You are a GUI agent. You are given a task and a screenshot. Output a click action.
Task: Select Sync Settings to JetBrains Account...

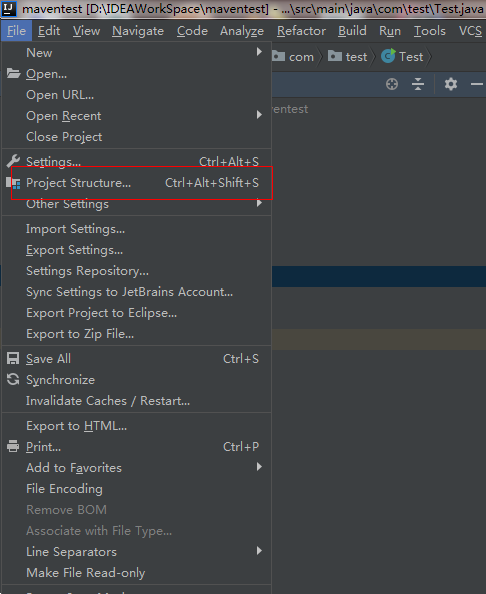pyautogui.click(x=137, y=292)
